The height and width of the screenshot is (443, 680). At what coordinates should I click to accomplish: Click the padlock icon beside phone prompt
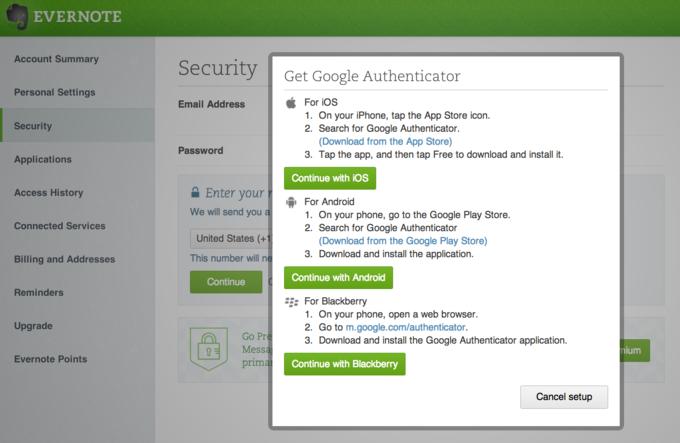[x=196, y=192]
